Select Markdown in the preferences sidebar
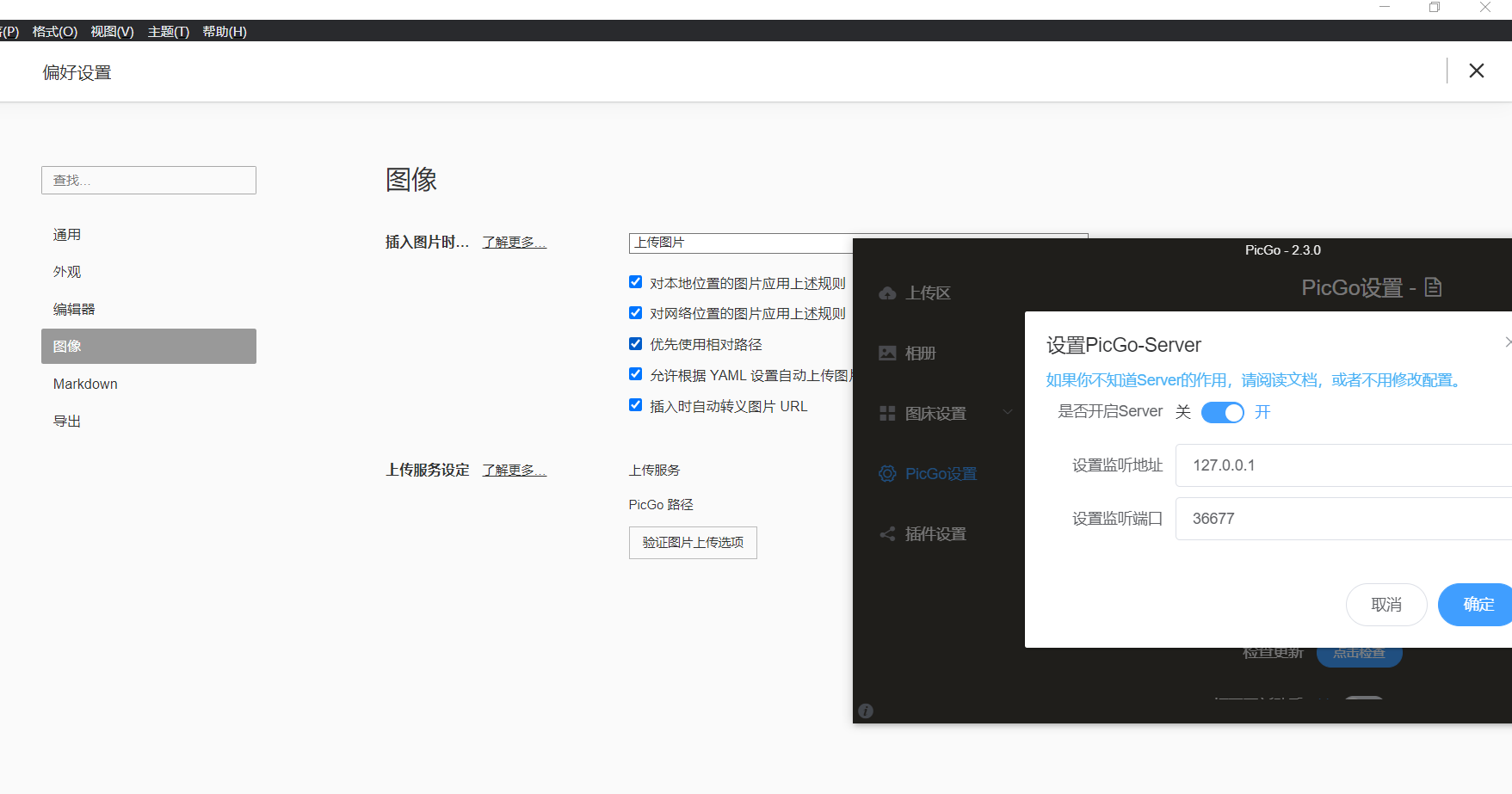1512x794 pixels. [x=149, y=385]
